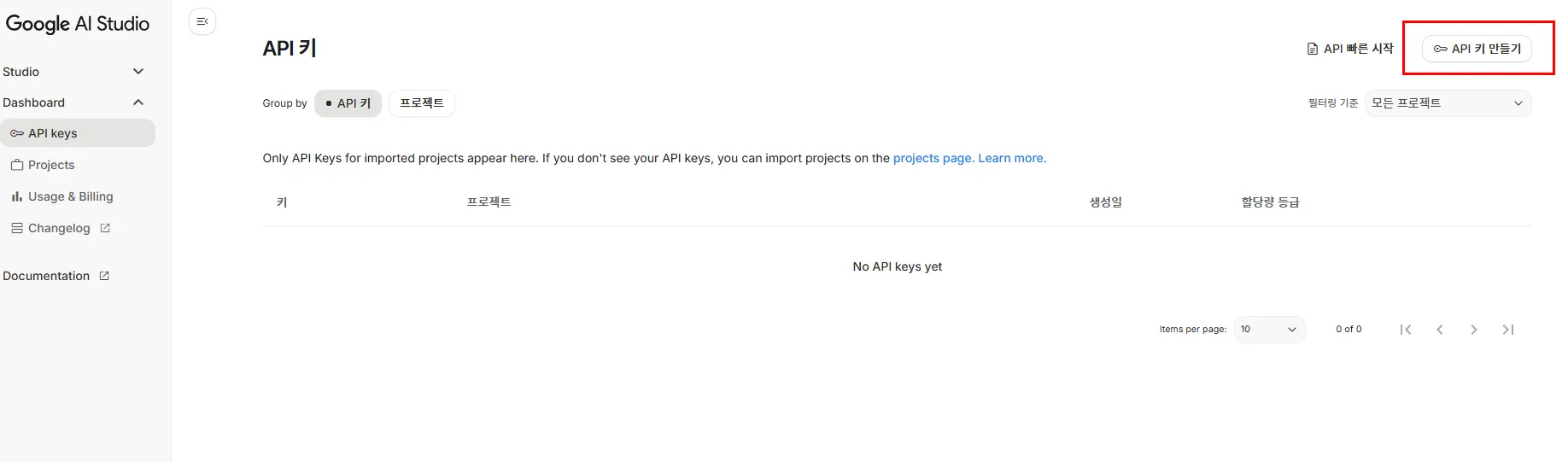This screenshot has width=1568, height=462.
Task: Open Projects in the sidebar
Action: (78, 165)
